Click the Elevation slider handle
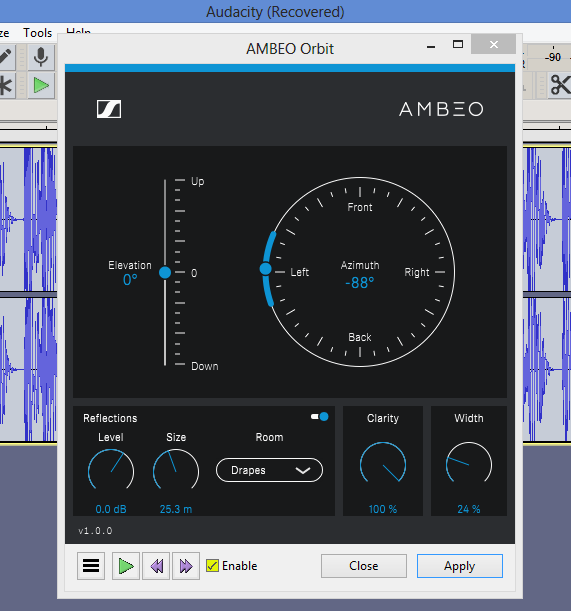571x611 pixels. pos(165,272)
